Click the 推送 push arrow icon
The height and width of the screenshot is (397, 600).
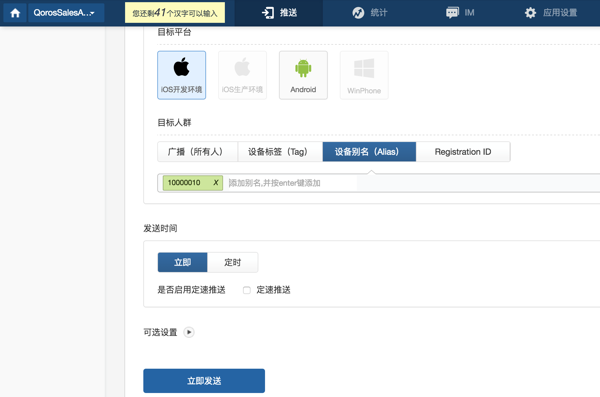[x=268, y=13]
